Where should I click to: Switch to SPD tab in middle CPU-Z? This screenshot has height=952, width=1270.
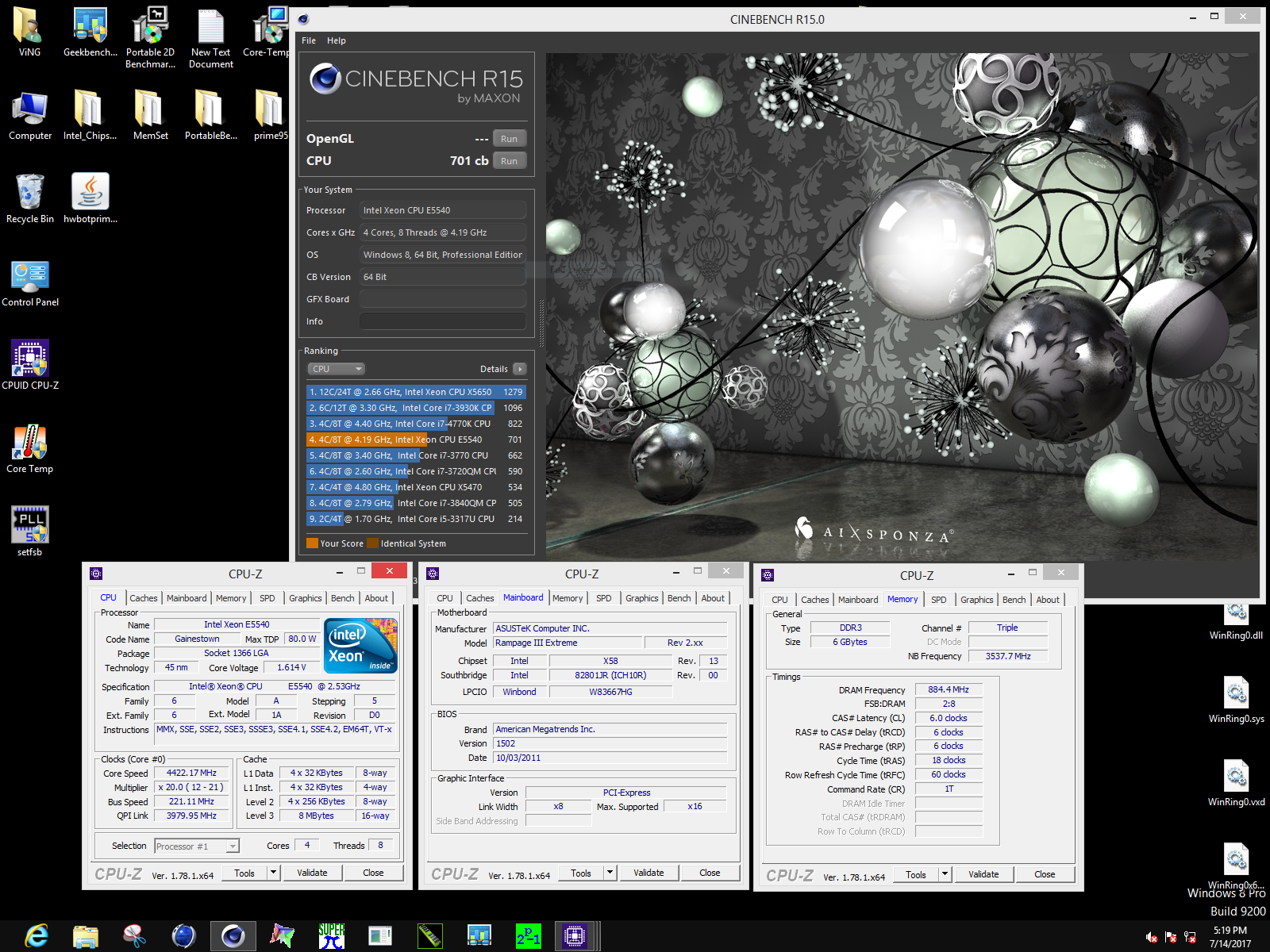[x=604, y=598]
